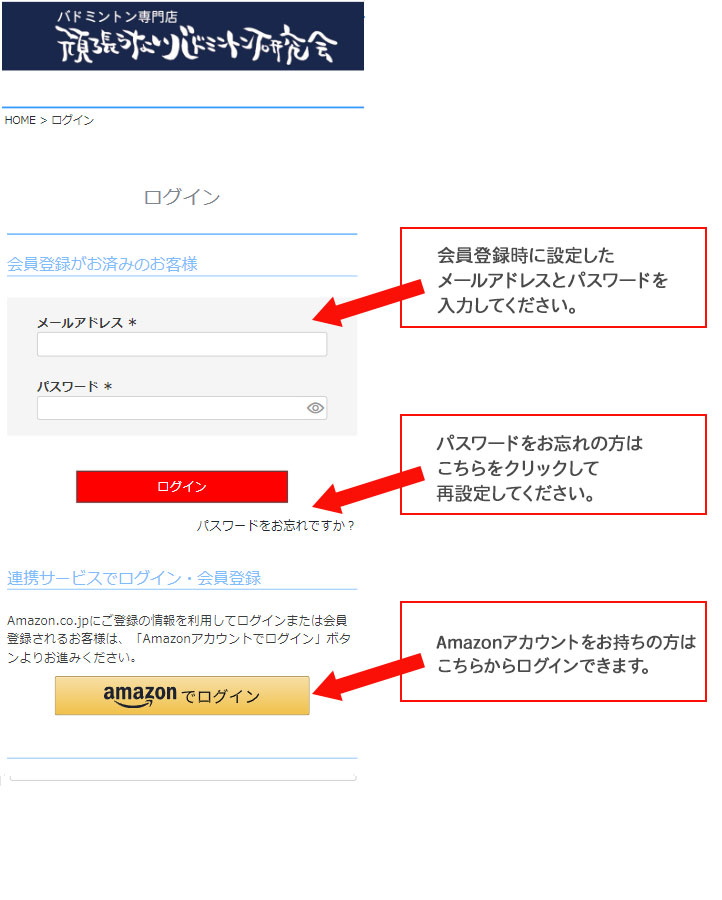Focus the メールアドレス input field
This screenshot has height=900, width=722.
(x=182, y=344)
